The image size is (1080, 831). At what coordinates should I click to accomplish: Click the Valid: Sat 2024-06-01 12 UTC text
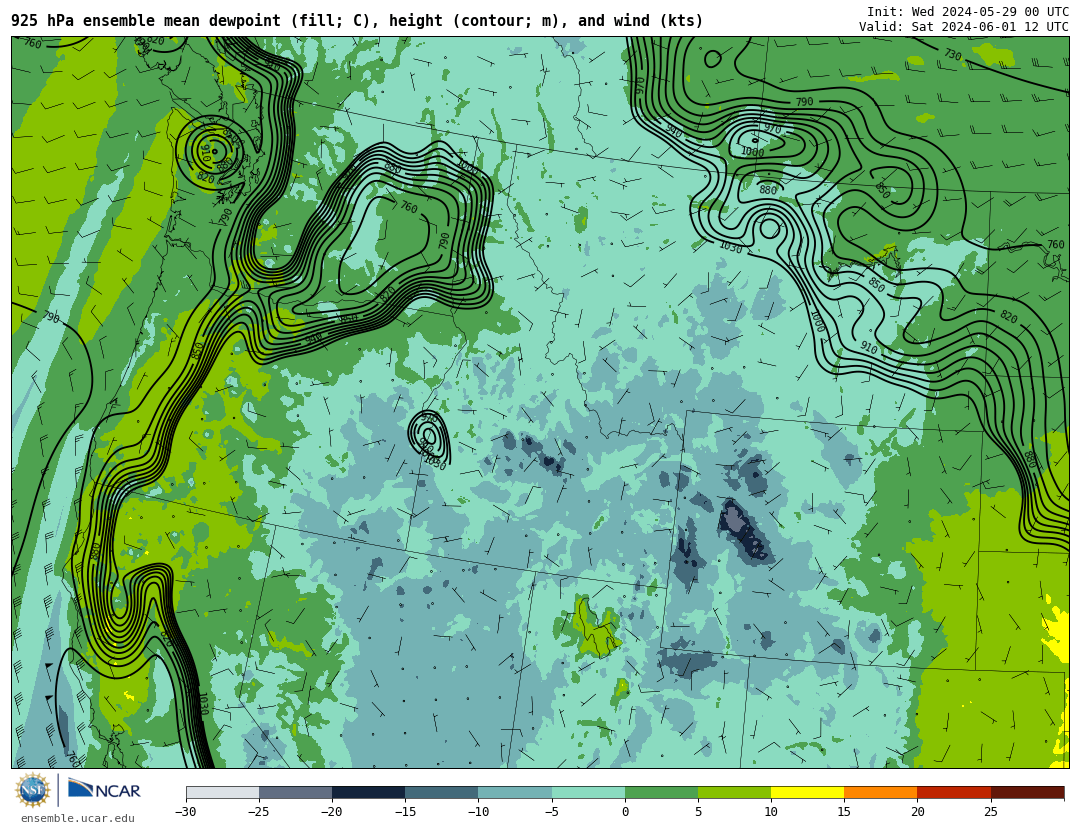[x=964, y=27]
